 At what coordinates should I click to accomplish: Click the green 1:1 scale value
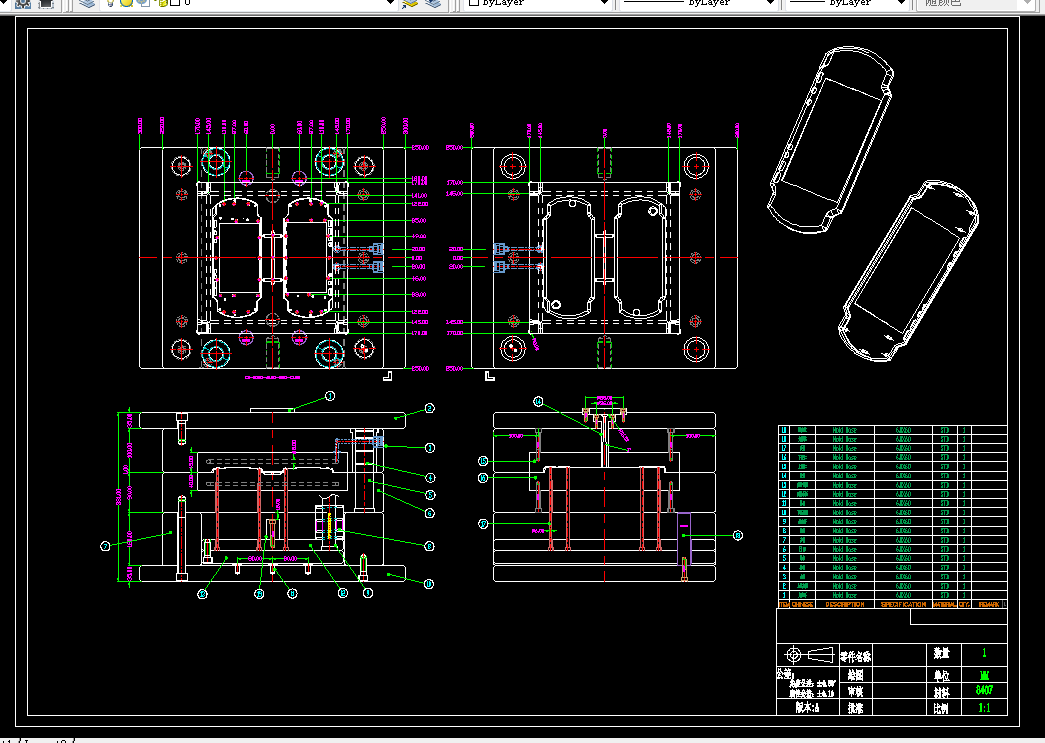984,708
